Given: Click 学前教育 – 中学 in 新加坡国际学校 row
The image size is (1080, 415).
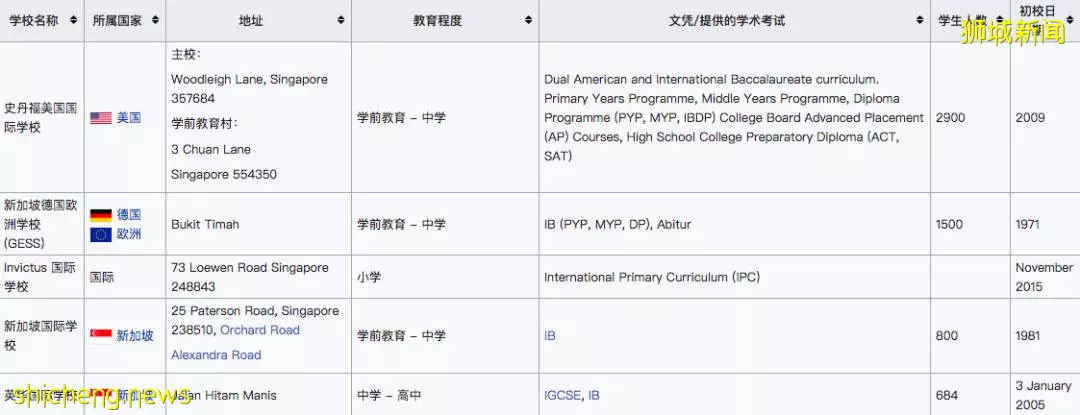Looking at the screenshot, I should pyautogui.click(x=401, y=336).
